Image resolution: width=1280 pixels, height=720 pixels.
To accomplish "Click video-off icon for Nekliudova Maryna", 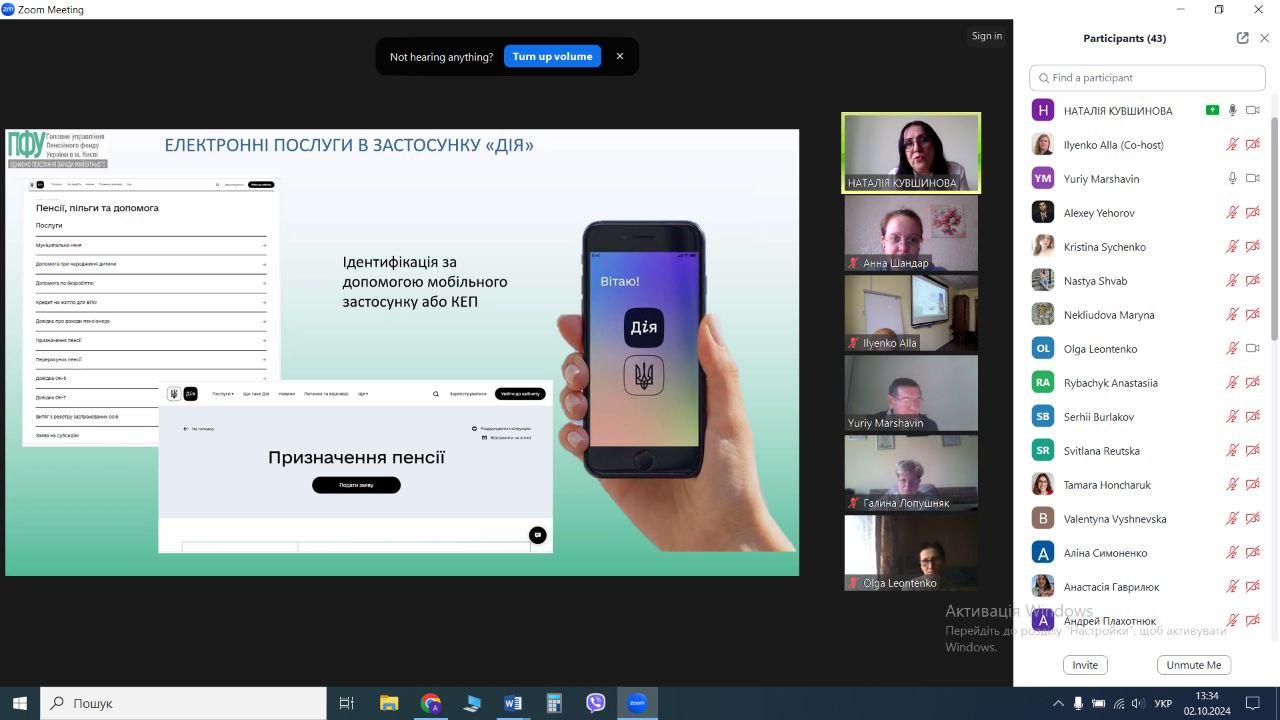I will [1252, 314].
